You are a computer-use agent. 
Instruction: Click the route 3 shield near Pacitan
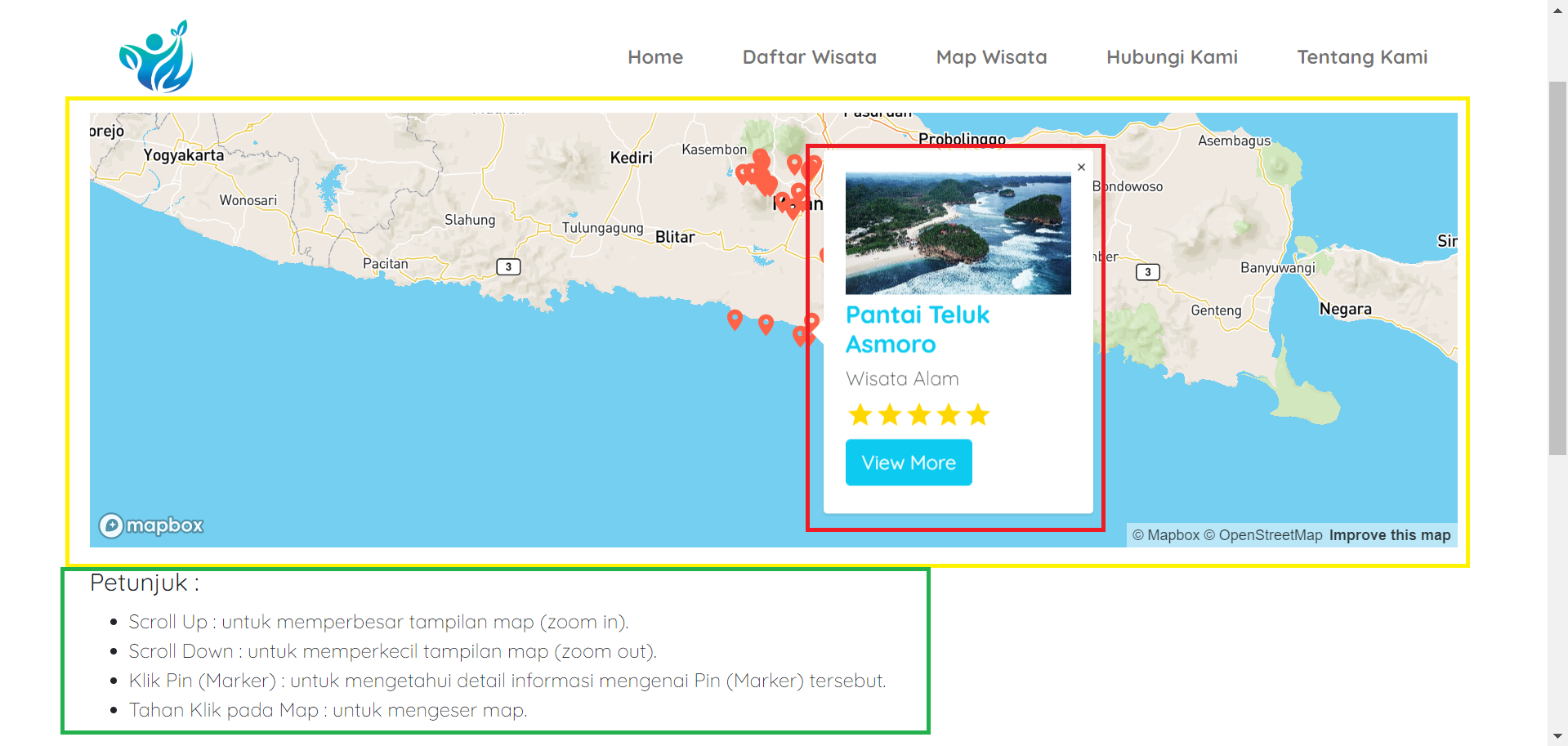pyautogui.click(x=508, y=266)
